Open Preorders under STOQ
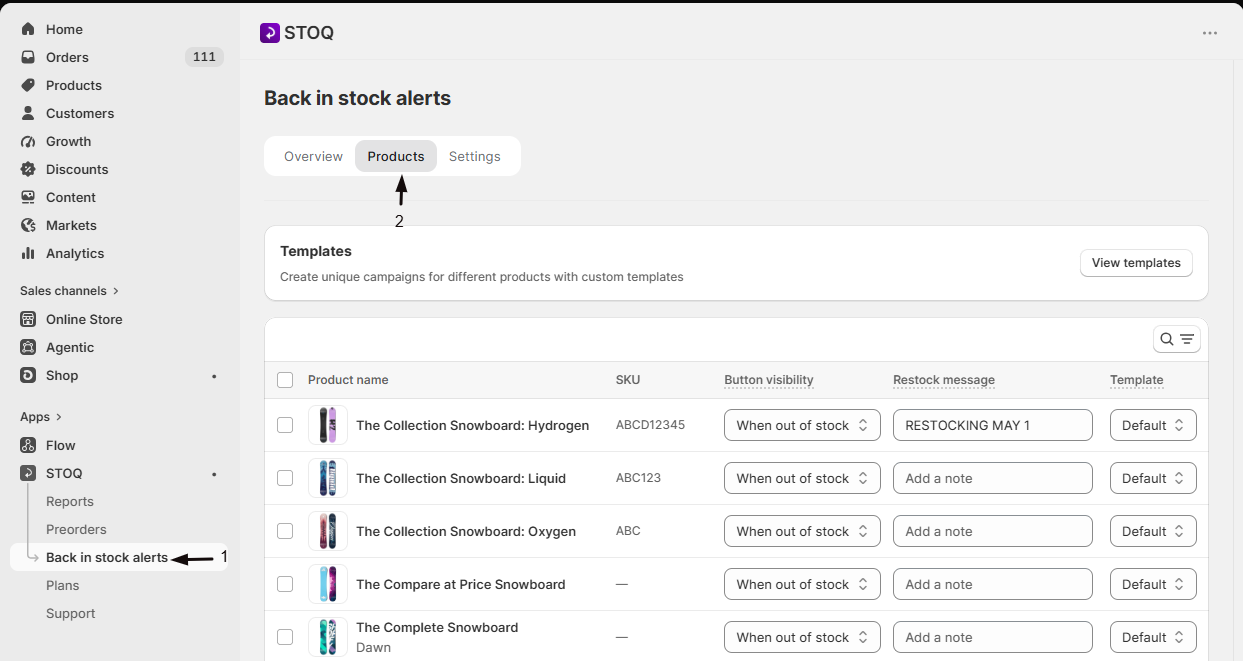1243x661 pixels. [76, 529]
